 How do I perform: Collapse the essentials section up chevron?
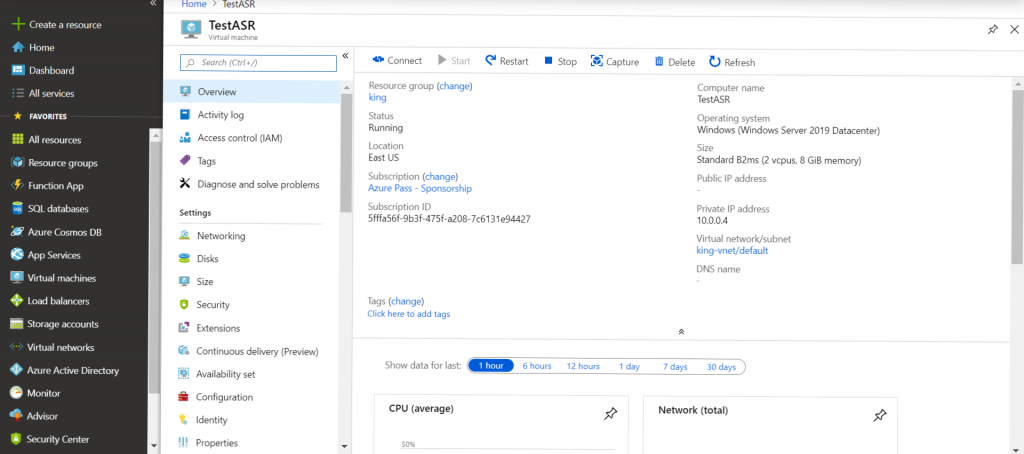(x=681, y=332)
